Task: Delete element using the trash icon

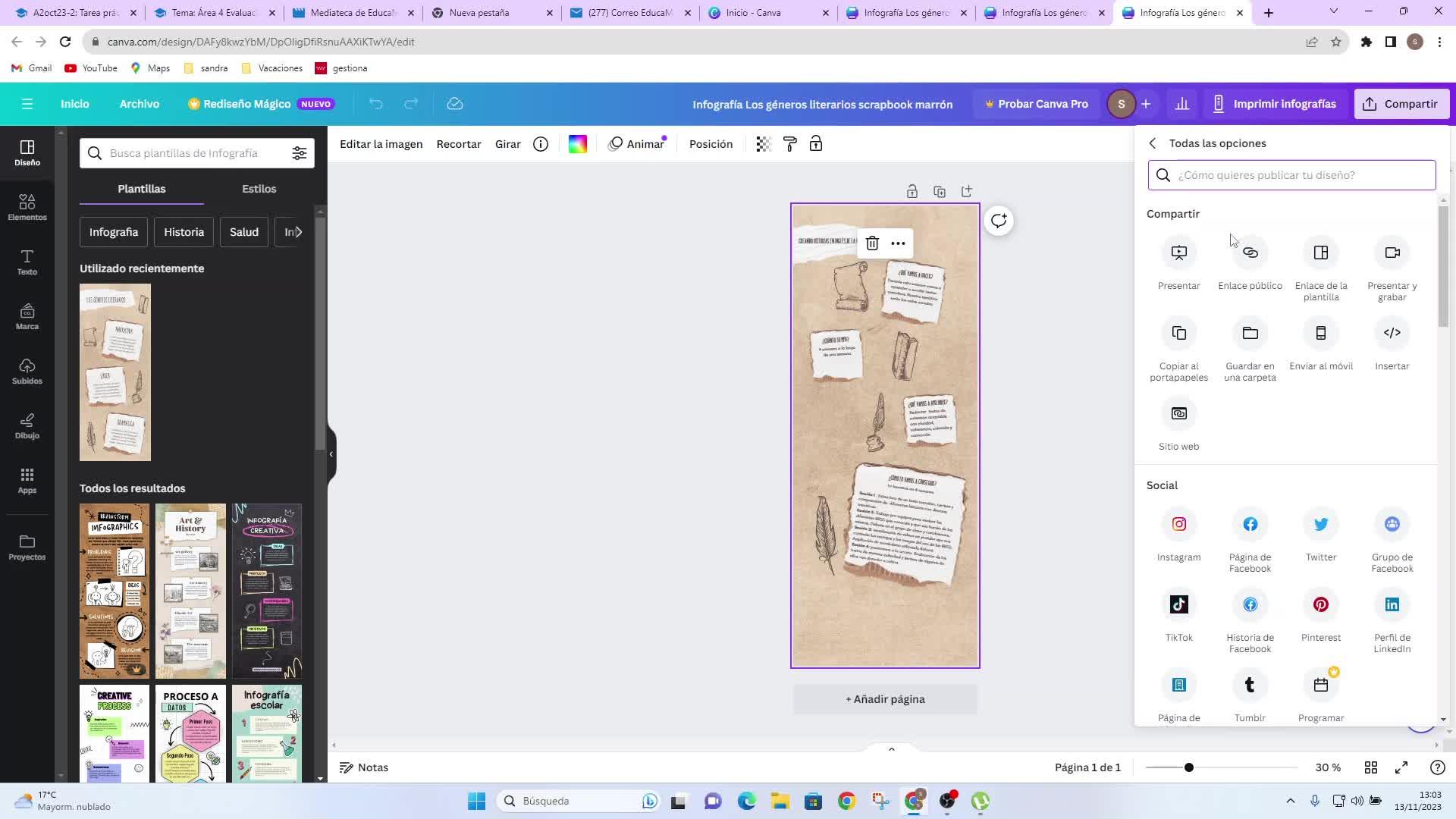Action: pyautogui.click(x=872, y=243)
